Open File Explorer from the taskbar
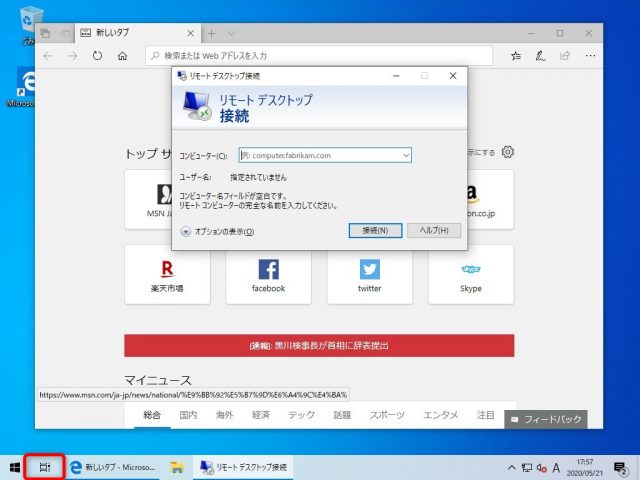The width and height of the screenshot is (640, 480). 177,467
